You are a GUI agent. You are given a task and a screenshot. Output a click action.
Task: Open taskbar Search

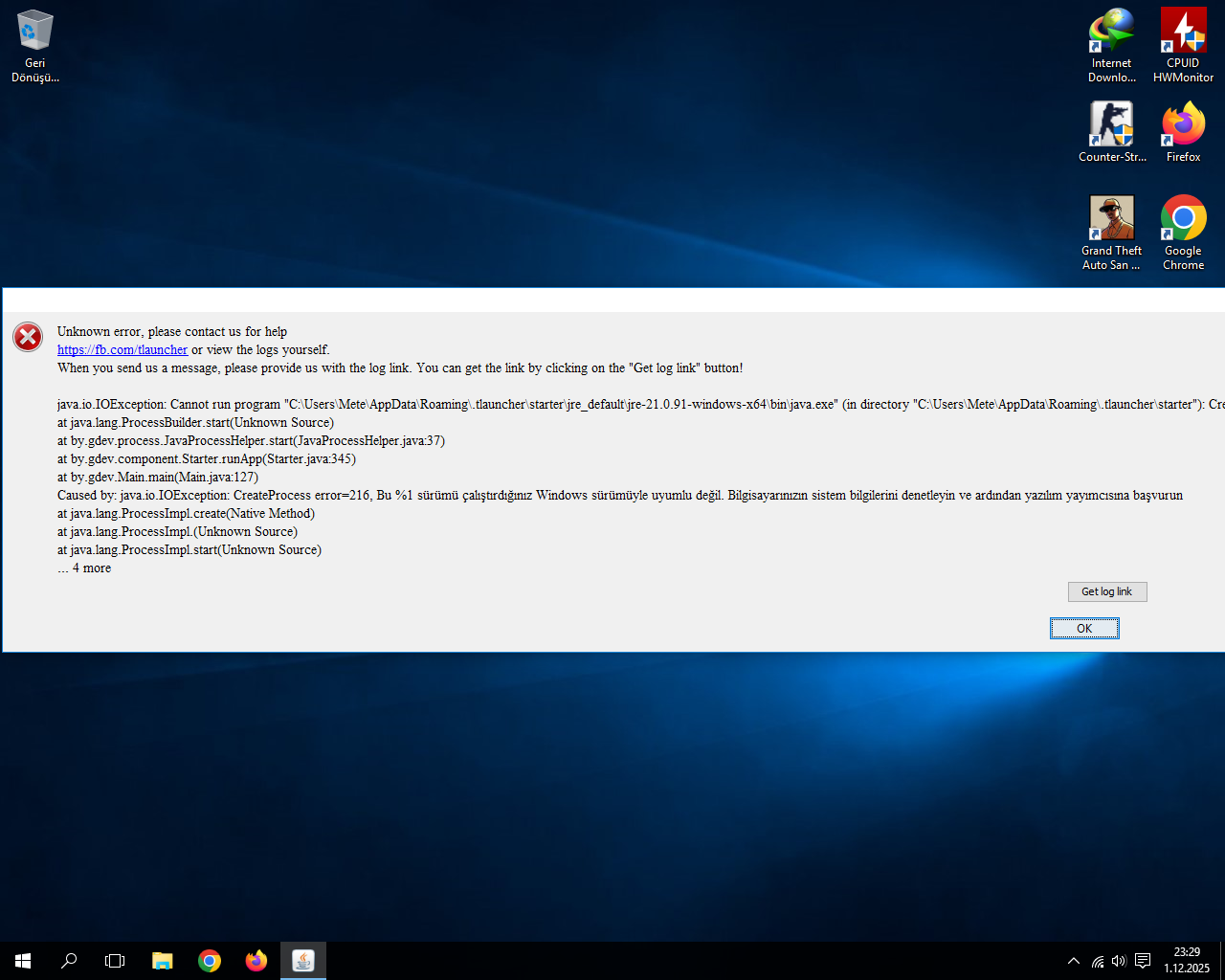(69, 961)
